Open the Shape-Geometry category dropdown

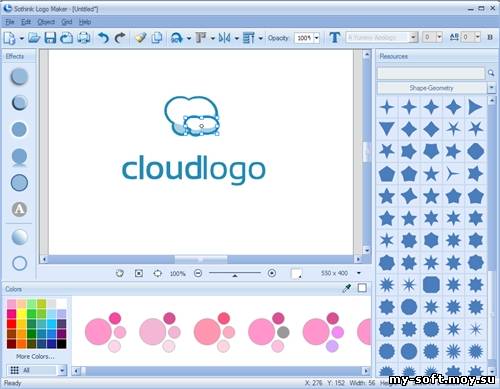tap(492, 88)
